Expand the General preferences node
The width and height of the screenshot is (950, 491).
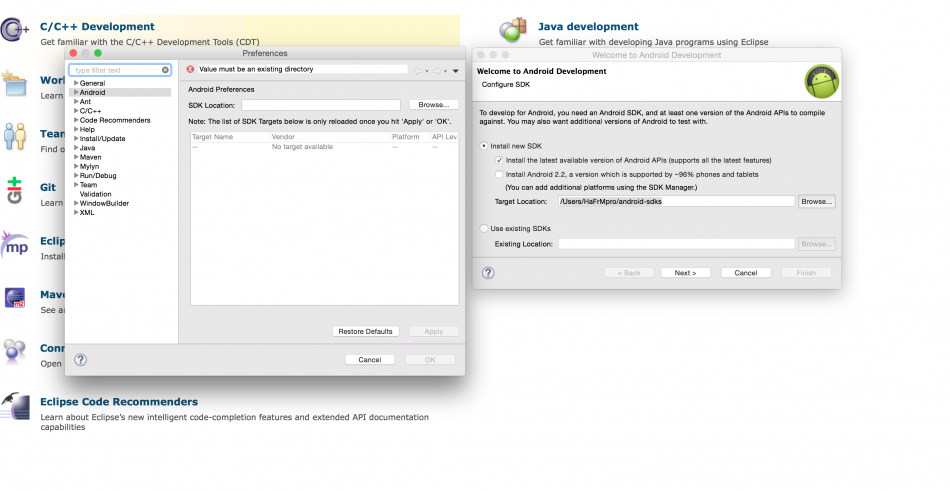[76, 83]
